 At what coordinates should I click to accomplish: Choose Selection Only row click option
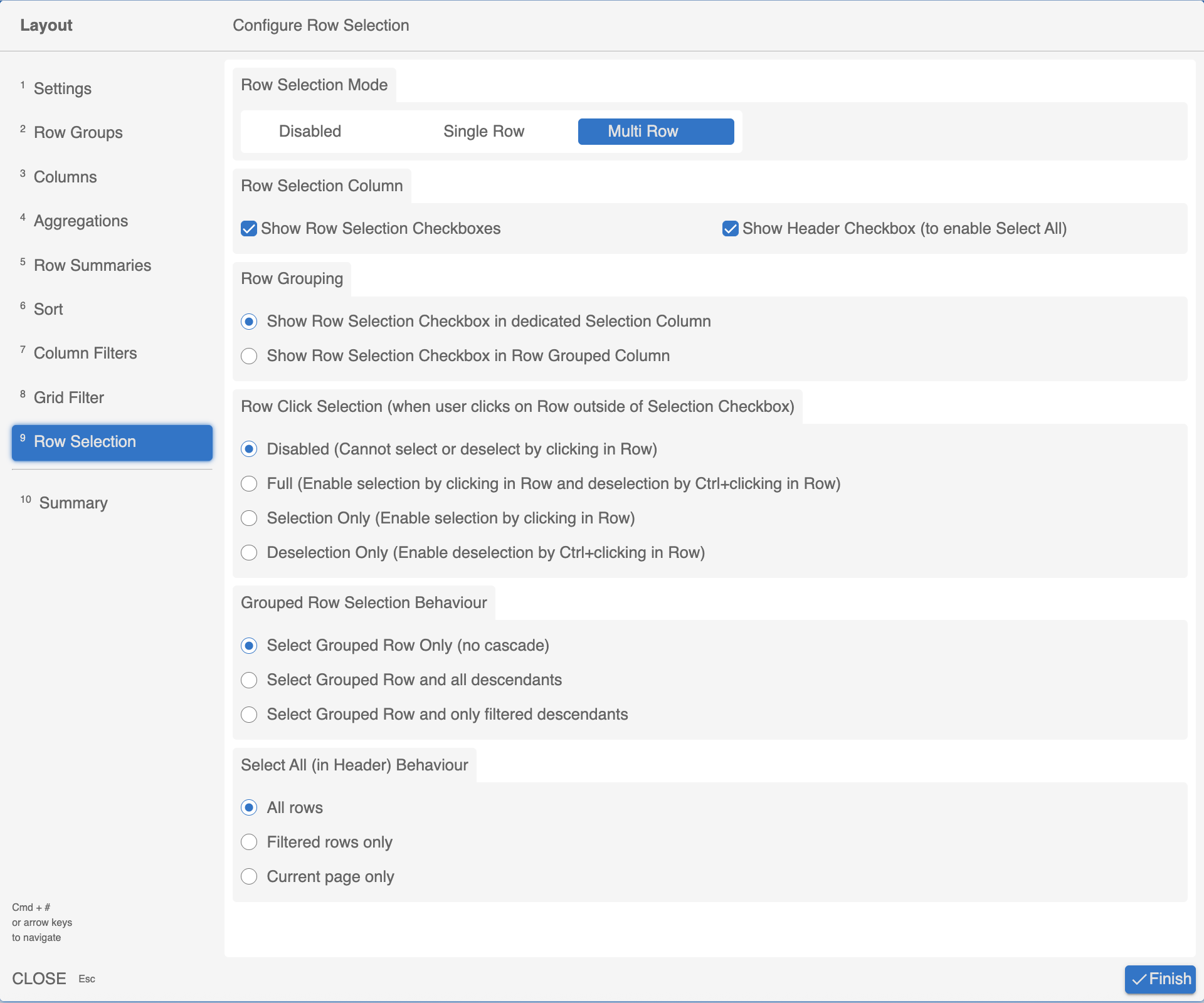pyautogui.click(x=249, y=518)
